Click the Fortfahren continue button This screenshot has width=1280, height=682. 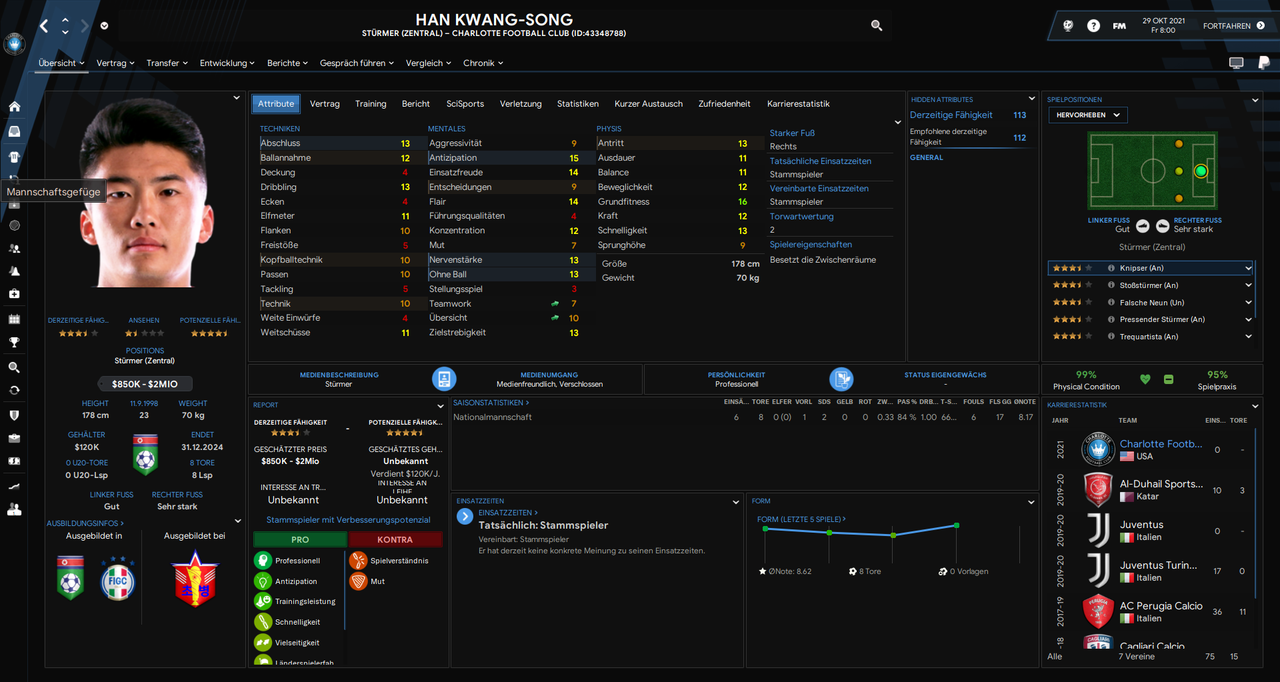tap(1233, 26)
